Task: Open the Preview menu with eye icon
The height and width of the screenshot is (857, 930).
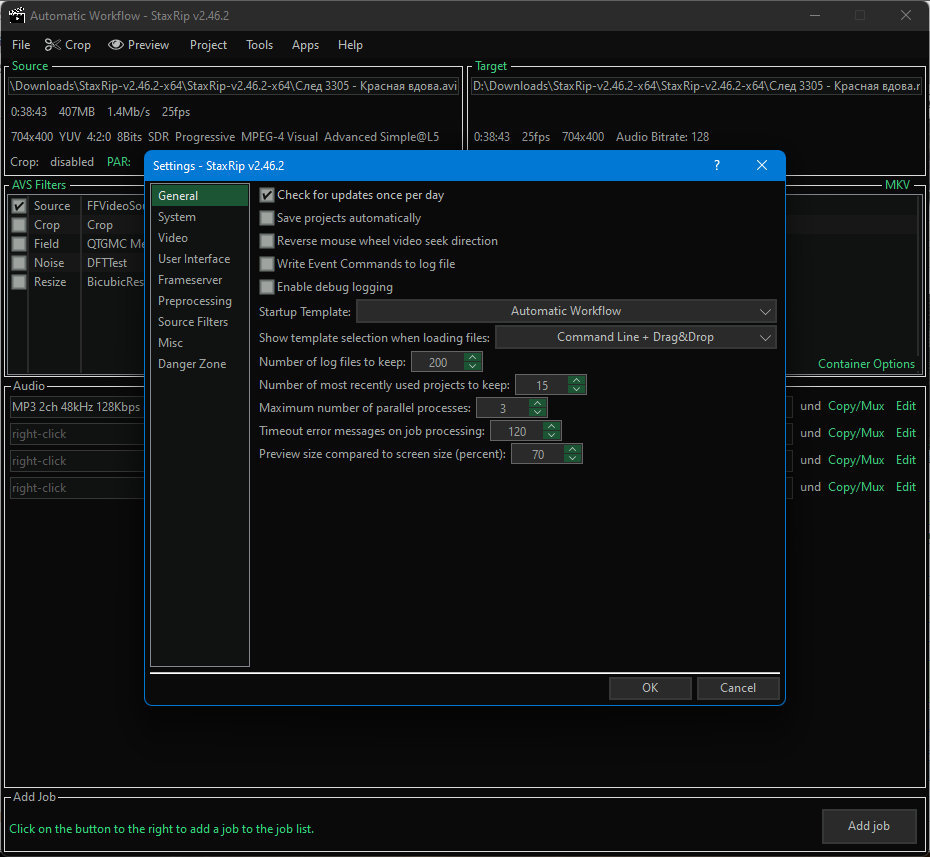Action: tap(139, 45)
